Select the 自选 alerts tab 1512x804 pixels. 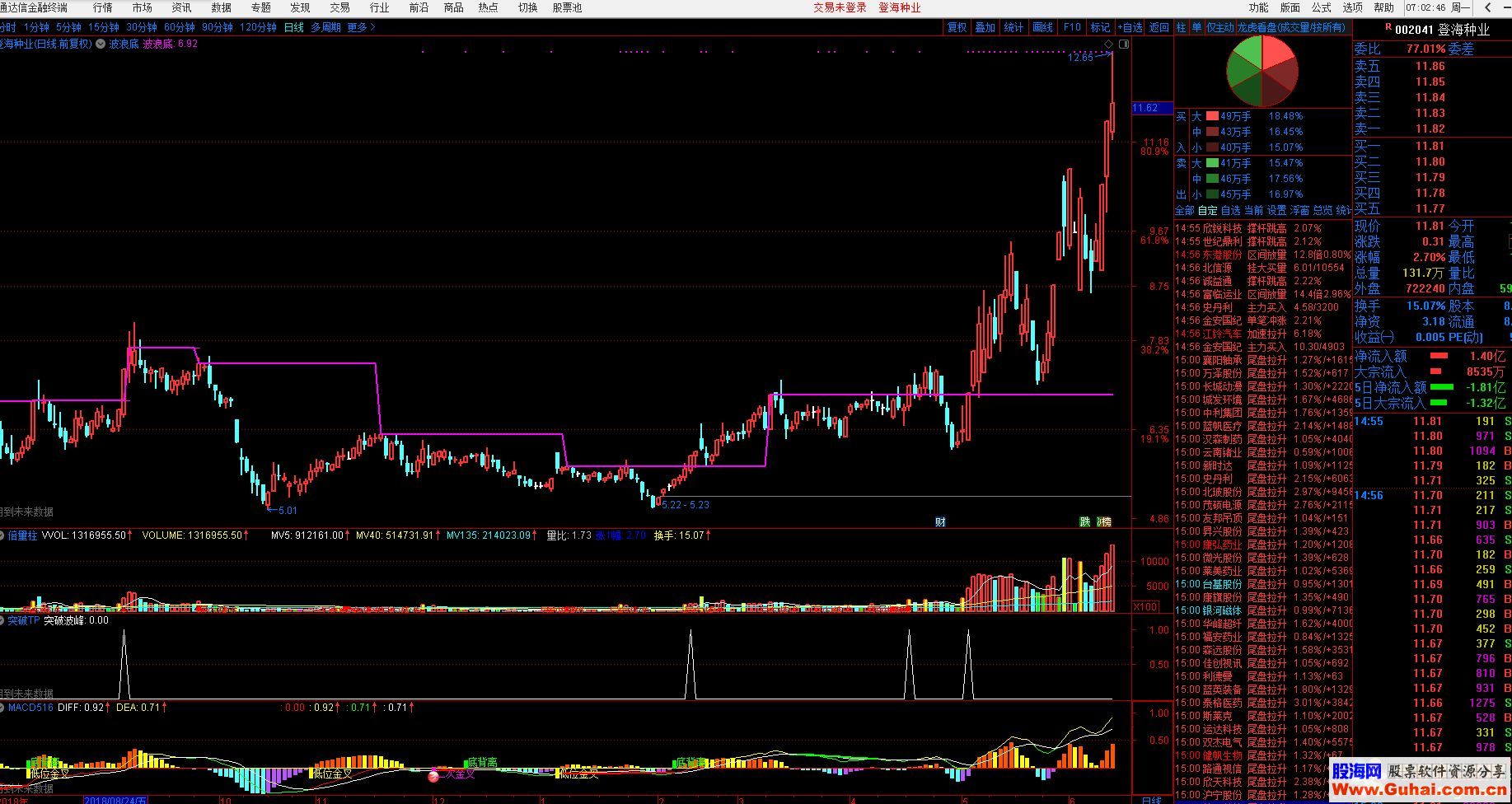pos(1231,210)
